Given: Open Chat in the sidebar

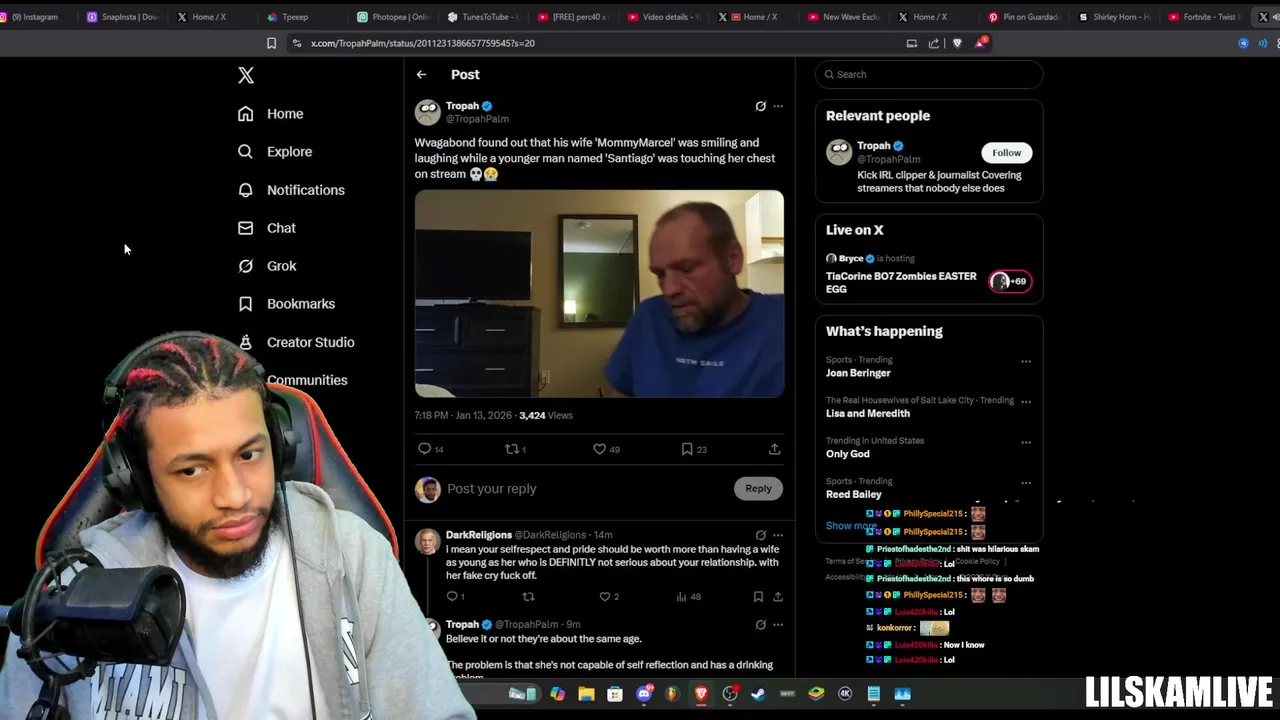Looking at the screenshot, I should click(x=266, y=228).
